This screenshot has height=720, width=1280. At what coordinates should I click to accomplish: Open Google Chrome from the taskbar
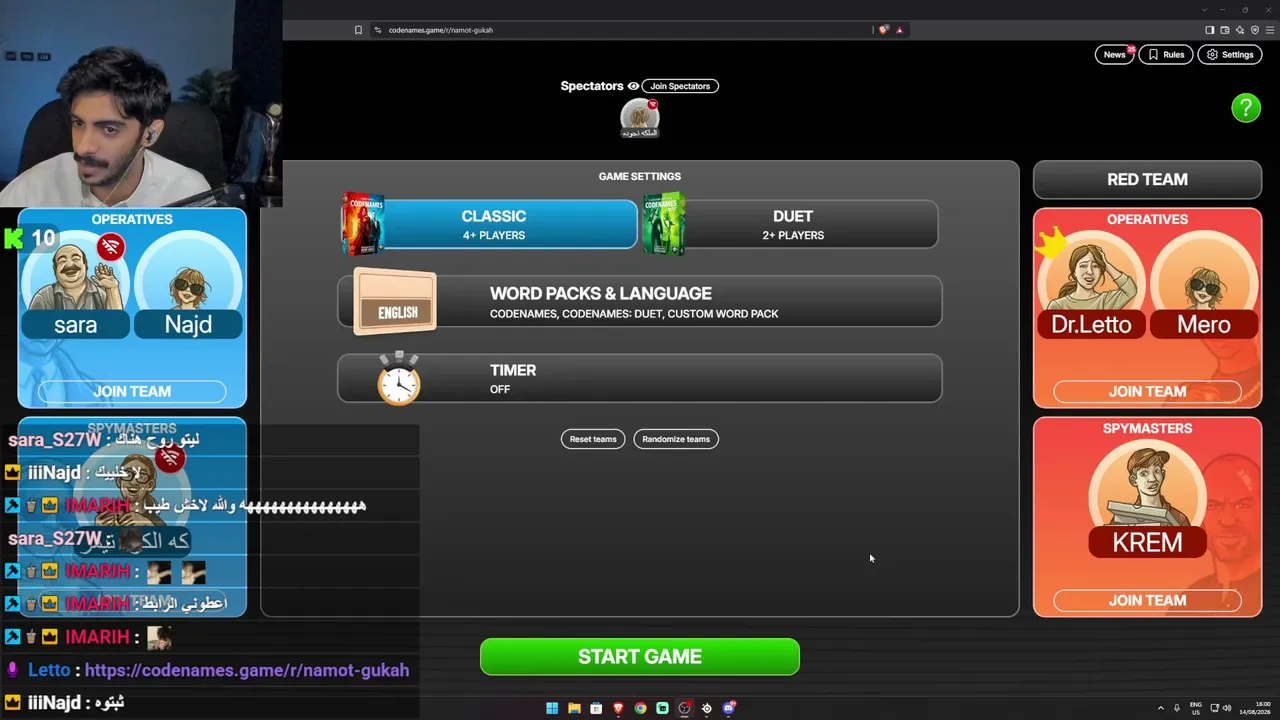(640, 708)
